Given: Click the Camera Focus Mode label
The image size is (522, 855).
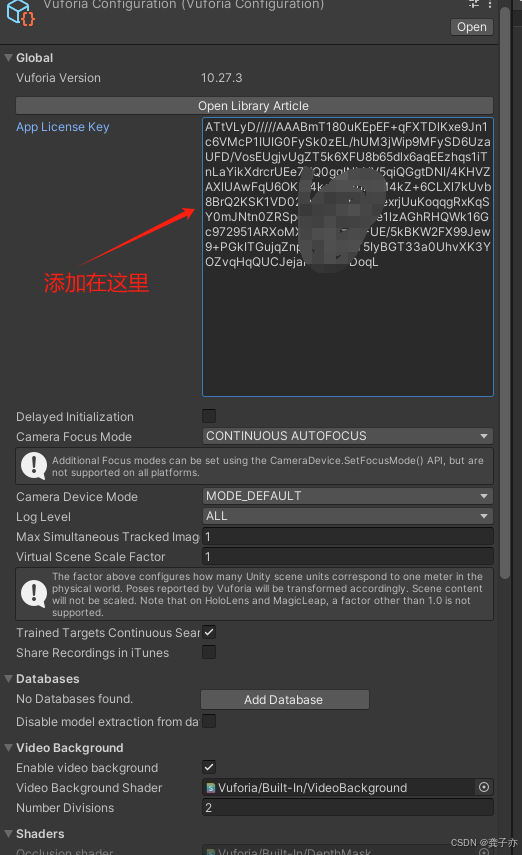Looking at the screenshot, I should pyautogui.click(x=74, y=437).
